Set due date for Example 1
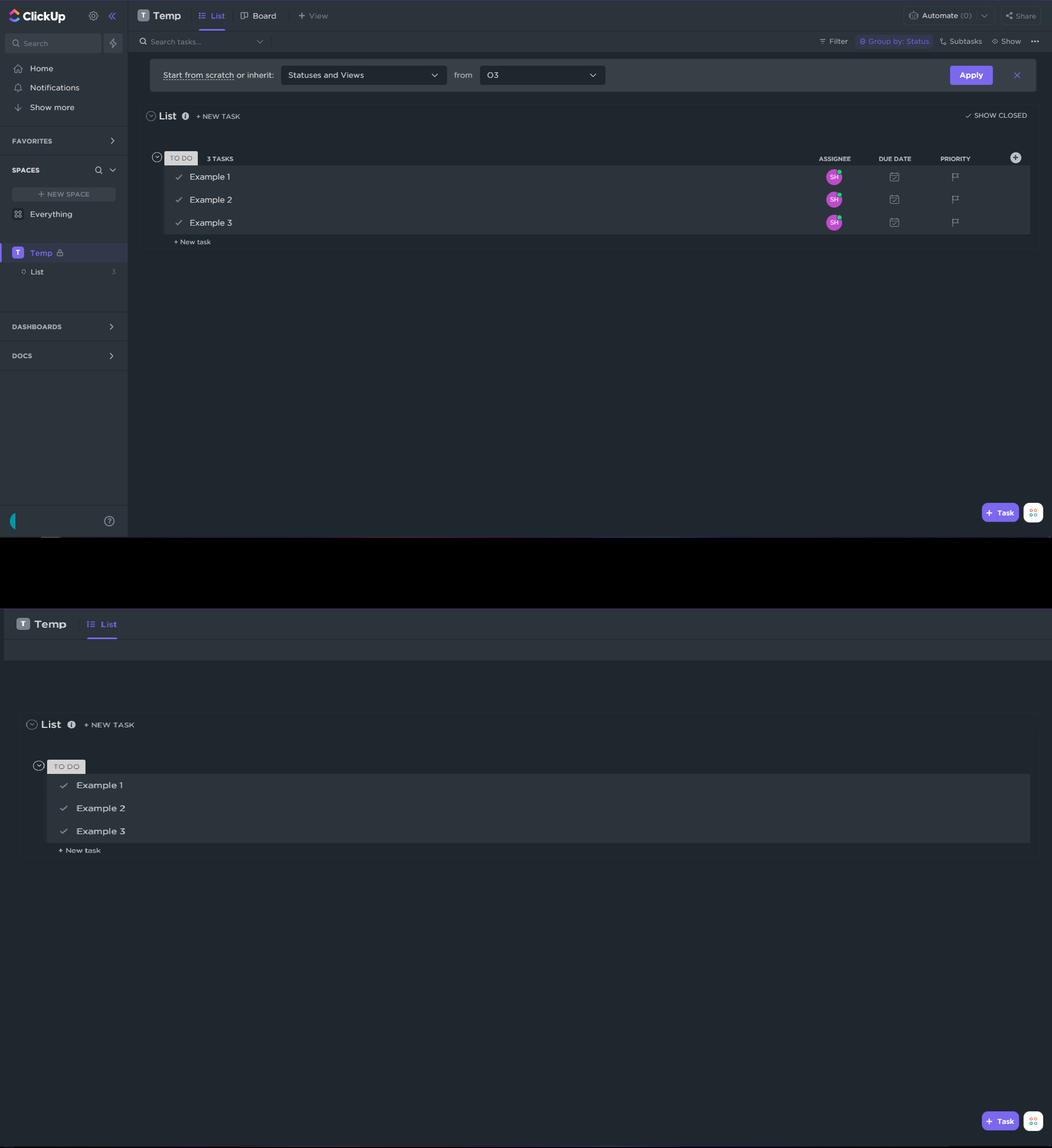 [x=894, y=177]
